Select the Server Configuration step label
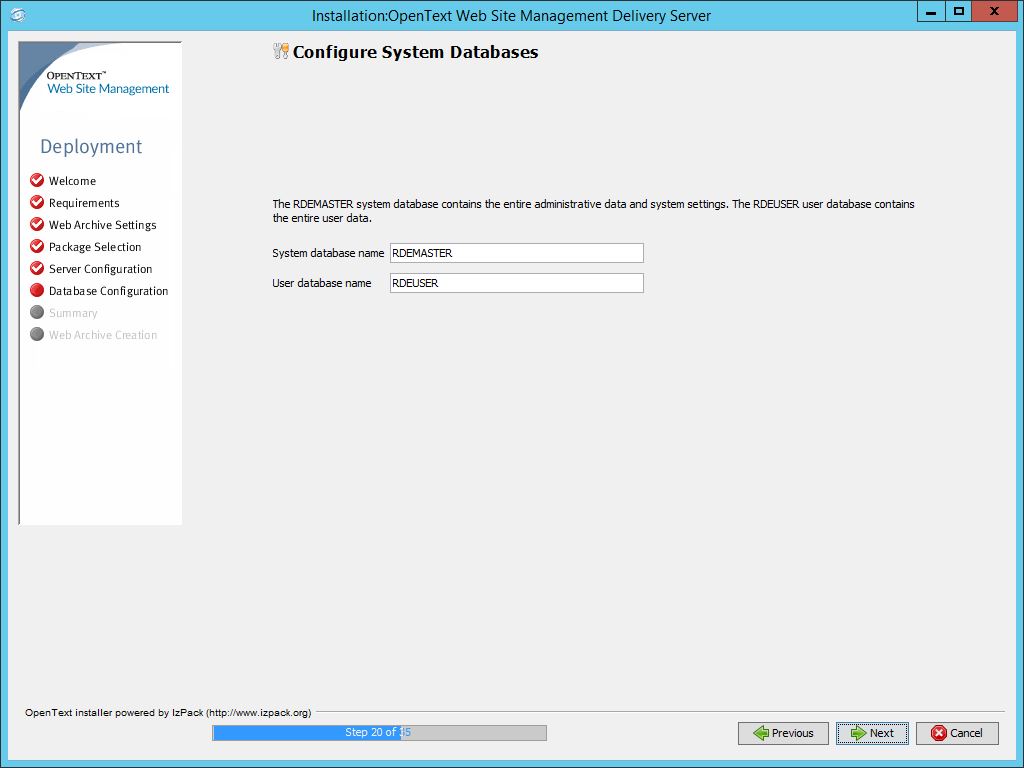The width and height of the screenshot is (1024, 768). point(101,269)
